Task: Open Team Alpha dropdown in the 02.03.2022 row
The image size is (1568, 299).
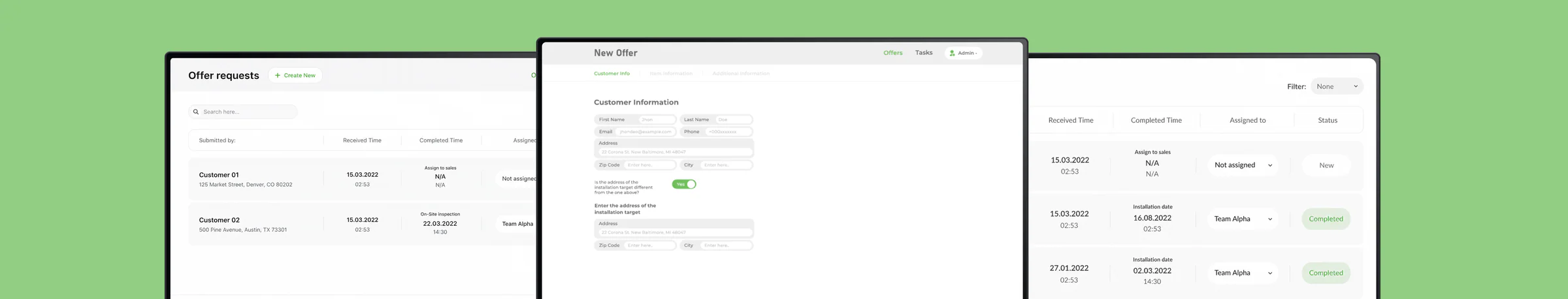Action: pyautogui.click(x=1243, y=273)
